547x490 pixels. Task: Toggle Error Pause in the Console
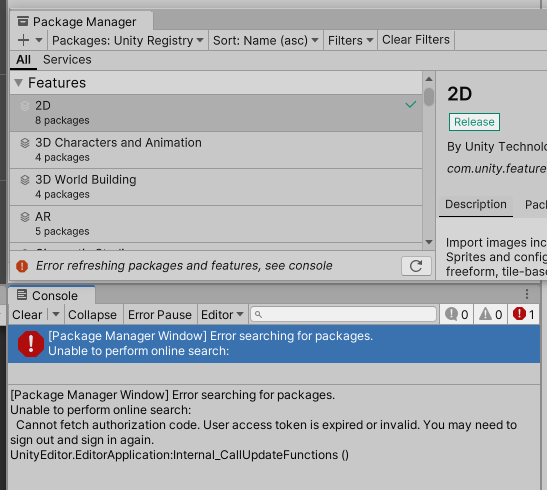pos(160,315)
